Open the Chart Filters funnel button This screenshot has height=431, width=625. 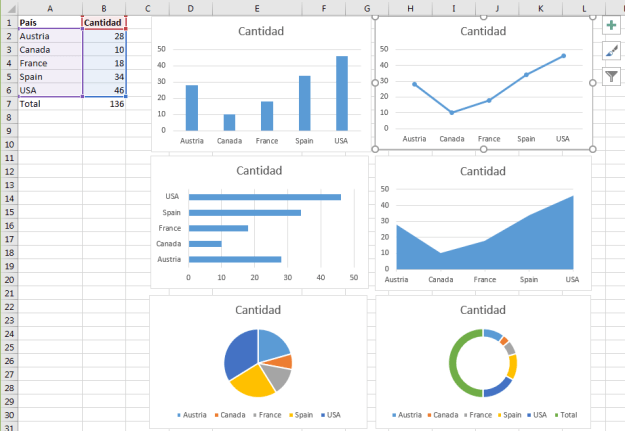coord(611,75)
